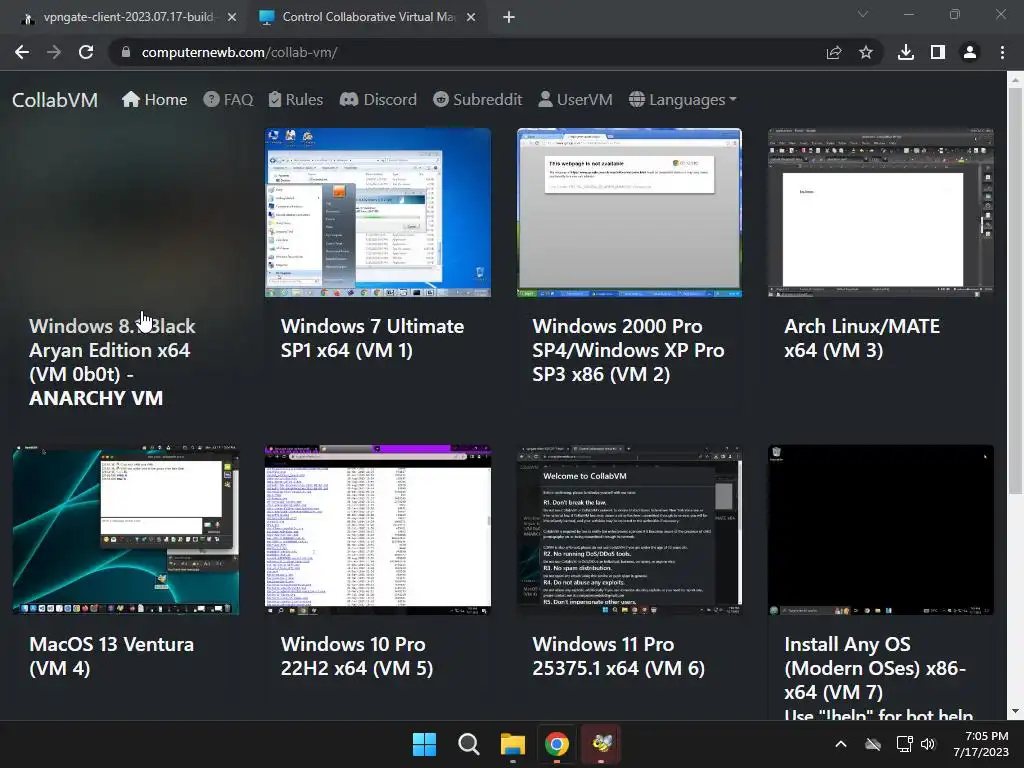This screenshot has height=768, width=1024.
Task: Click the Arch Linux/MATE x64 title
Action: (x=862, y=338)
